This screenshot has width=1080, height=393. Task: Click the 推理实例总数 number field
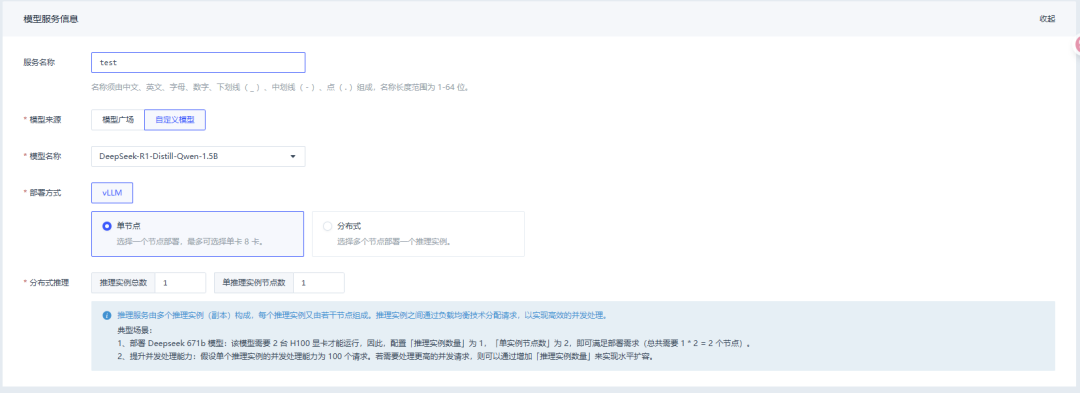(180, 283)
